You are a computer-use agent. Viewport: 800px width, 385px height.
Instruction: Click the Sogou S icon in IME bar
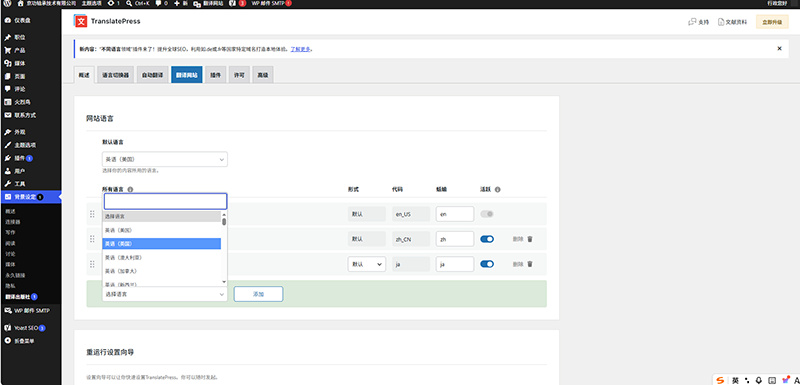pos(720,380)
